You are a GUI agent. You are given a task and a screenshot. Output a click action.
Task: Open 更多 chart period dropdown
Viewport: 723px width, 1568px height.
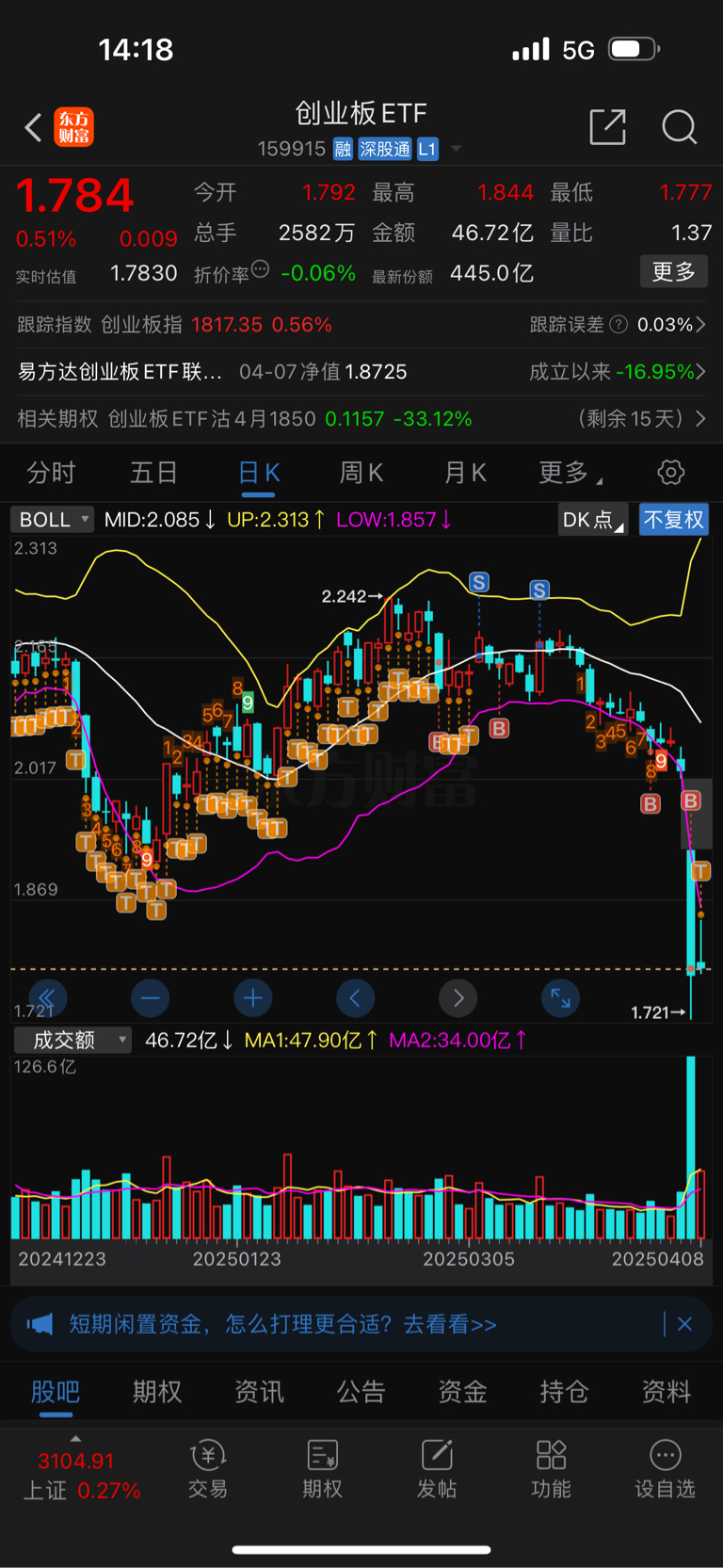pos(570,473)
